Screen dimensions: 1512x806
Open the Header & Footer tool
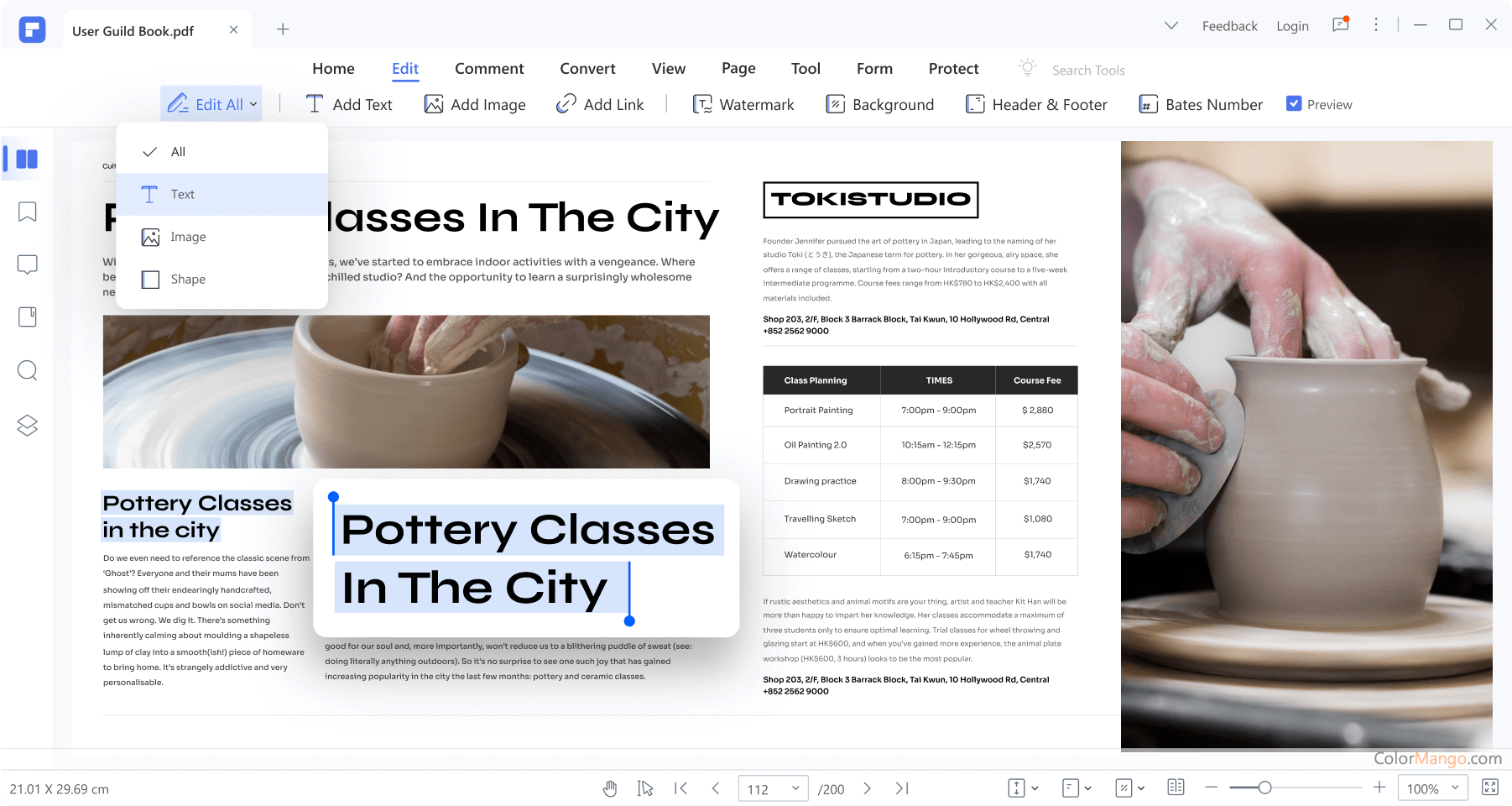click(1037, 104)
